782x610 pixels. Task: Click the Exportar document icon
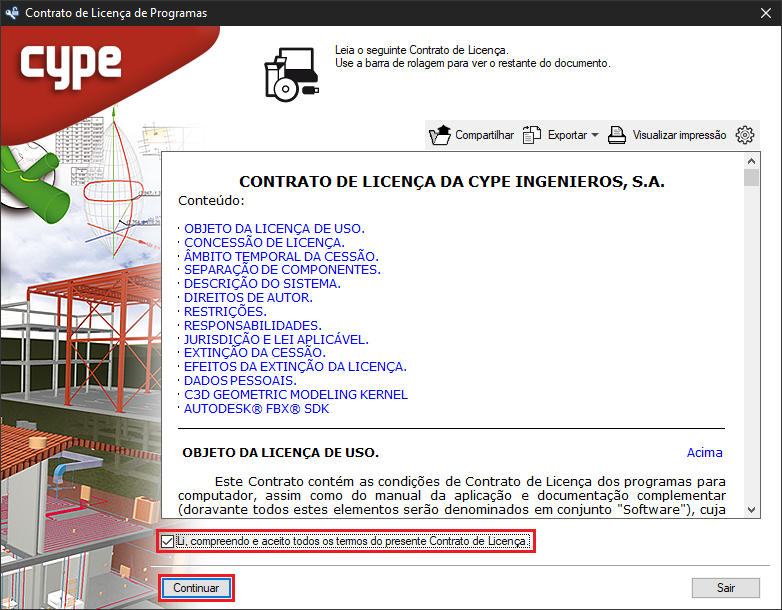[x=532, y=135]
